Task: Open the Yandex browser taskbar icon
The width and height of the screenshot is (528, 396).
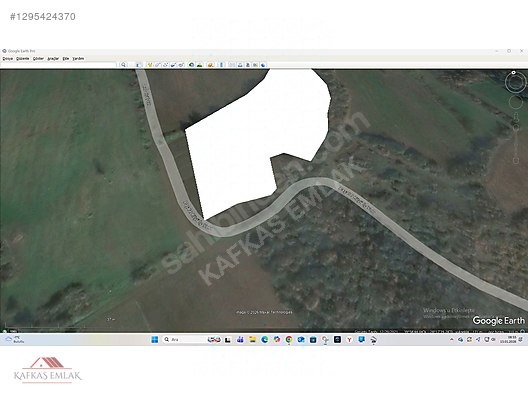Action: 349,339
